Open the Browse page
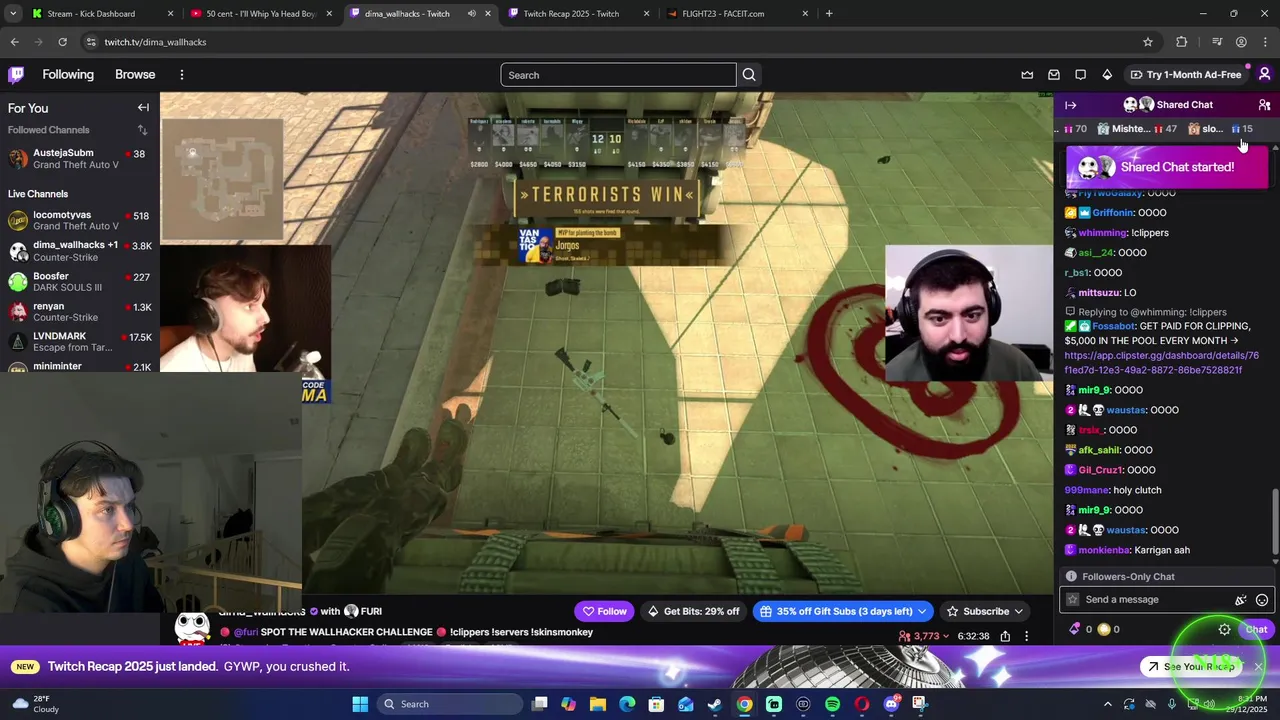Screen dimensions: 1280x720 (x=135, y=74)
